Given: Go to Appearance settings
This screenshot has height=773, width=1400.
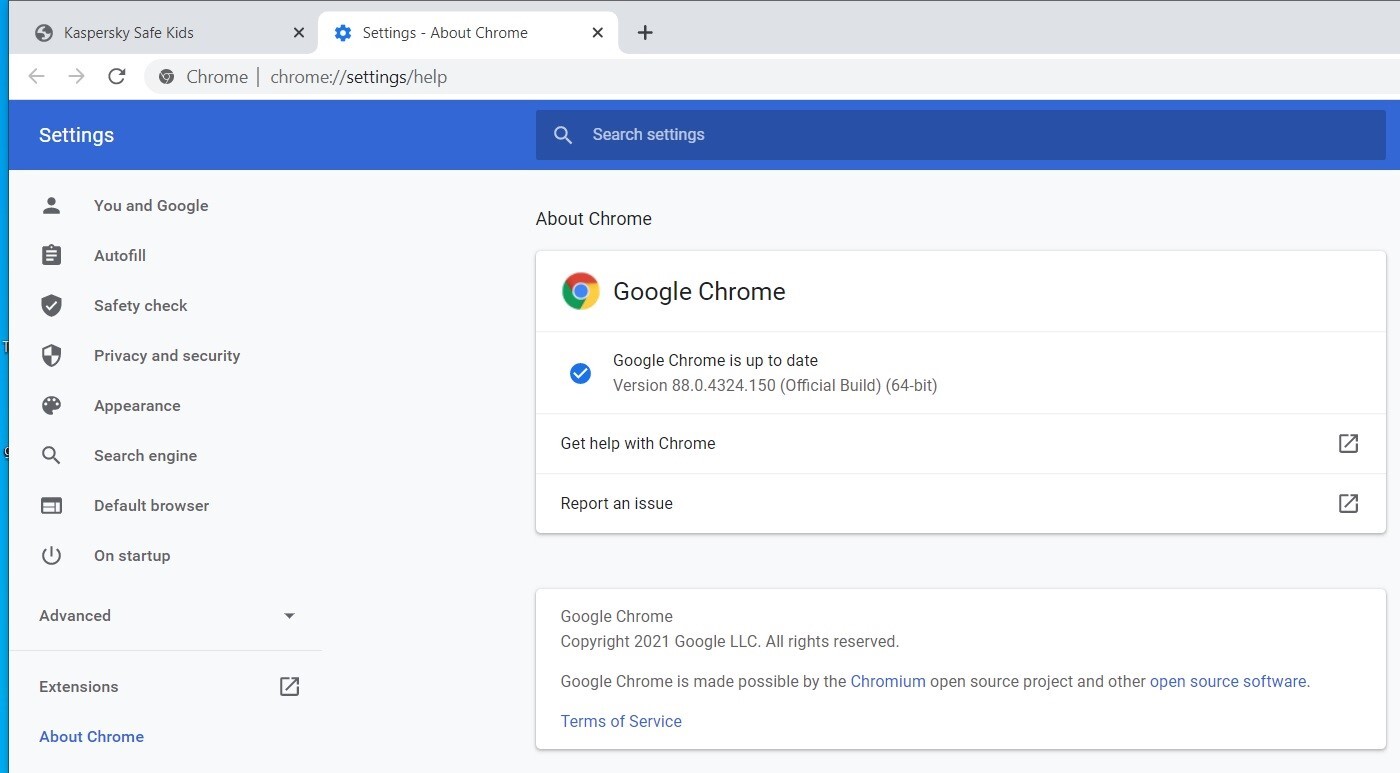Looking at the screenshot, I should click(137, 405).
